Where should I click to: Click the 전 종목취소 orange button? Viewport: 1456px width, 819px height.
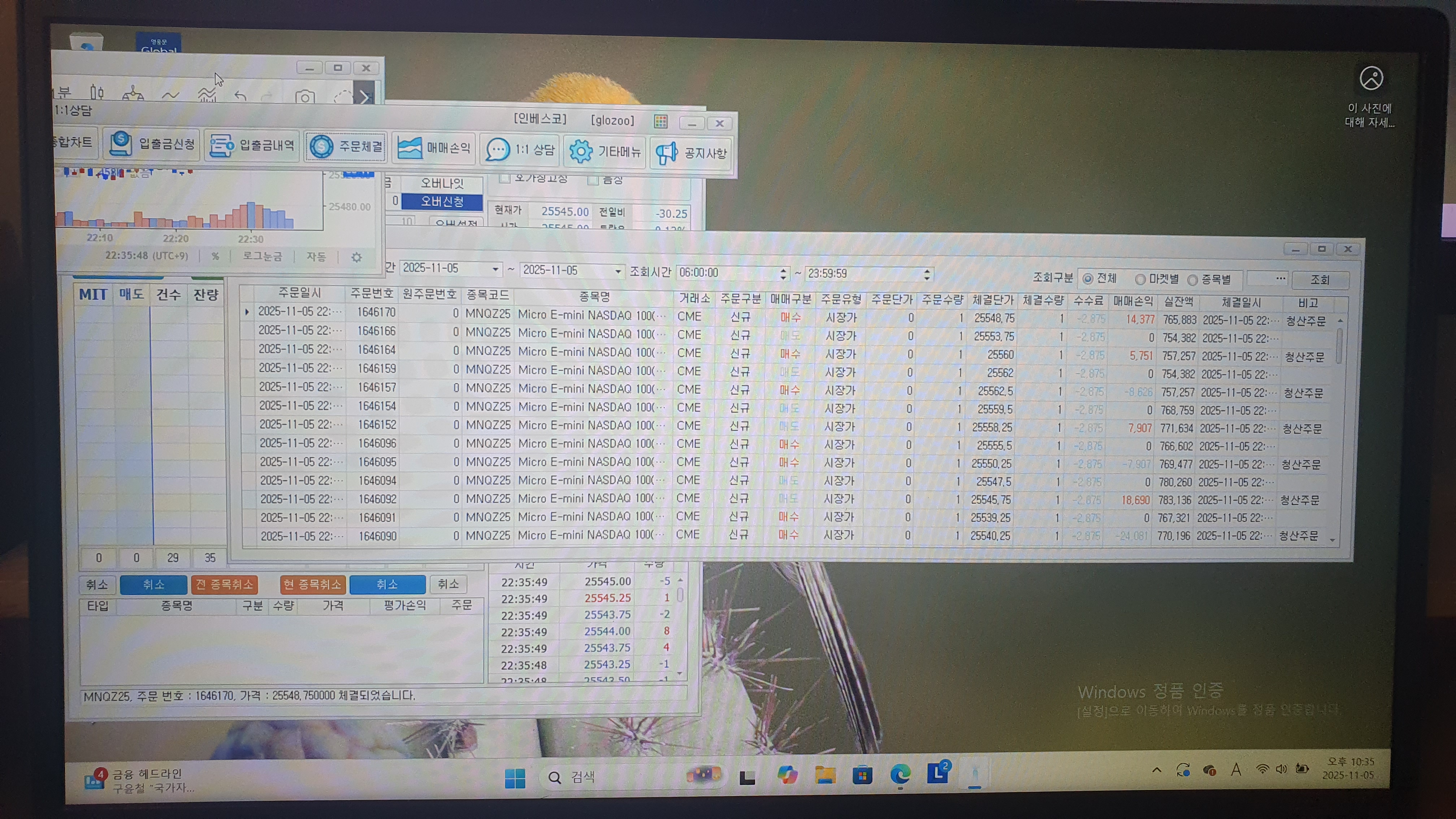[224, 584]
